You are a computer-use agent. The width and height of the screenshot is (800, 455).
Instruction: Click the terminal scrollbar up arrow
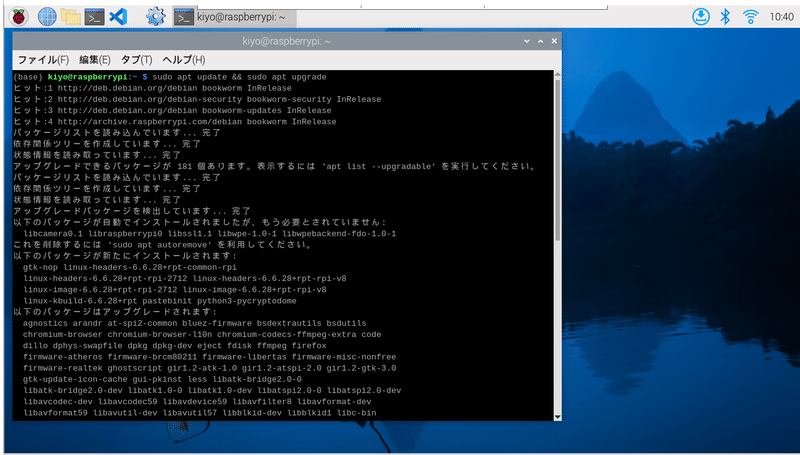[557, 74]
